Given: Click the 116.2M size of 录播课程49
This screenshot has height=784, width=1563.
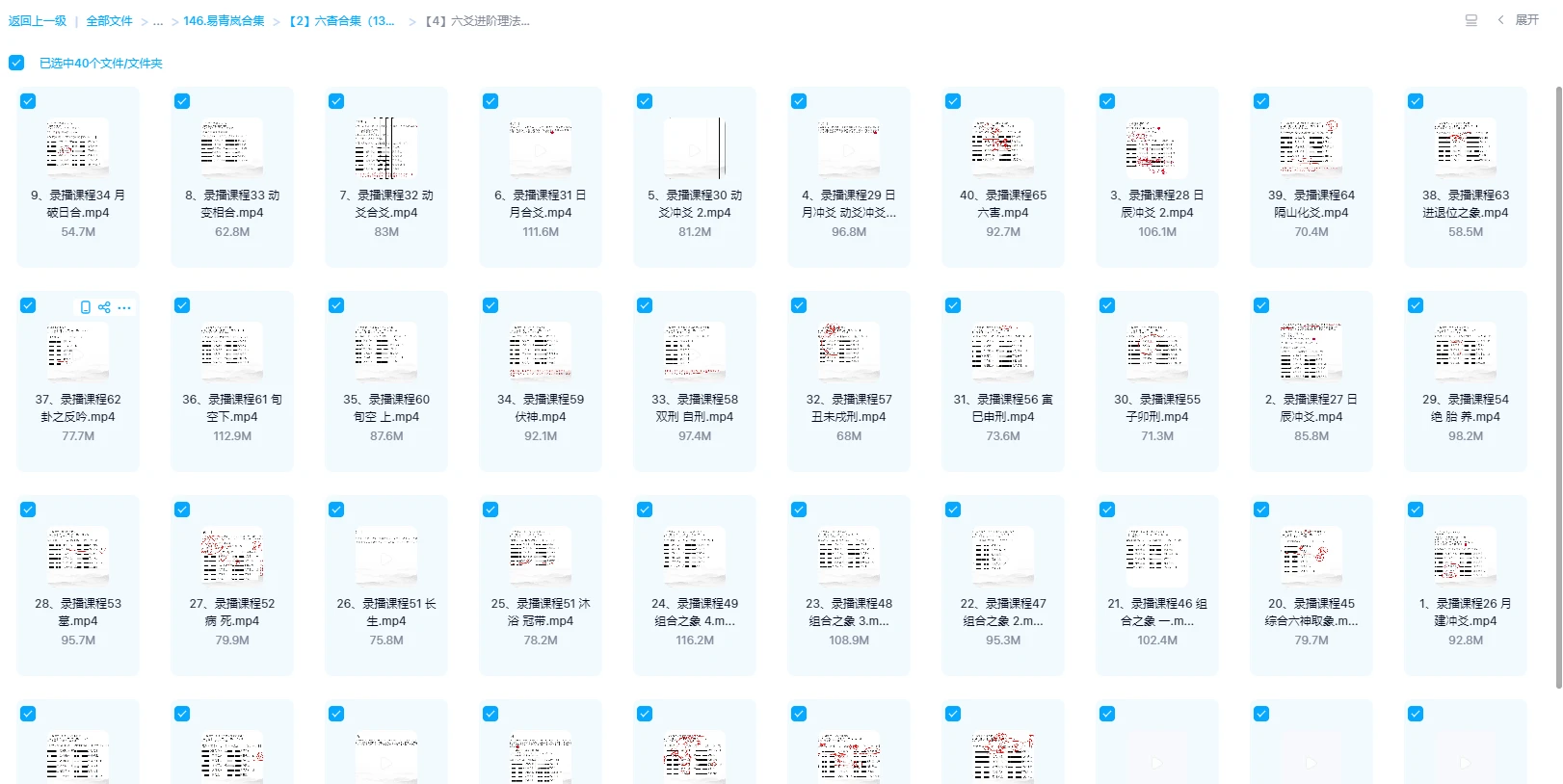Looking at the screenshot, I should (695, 640).
